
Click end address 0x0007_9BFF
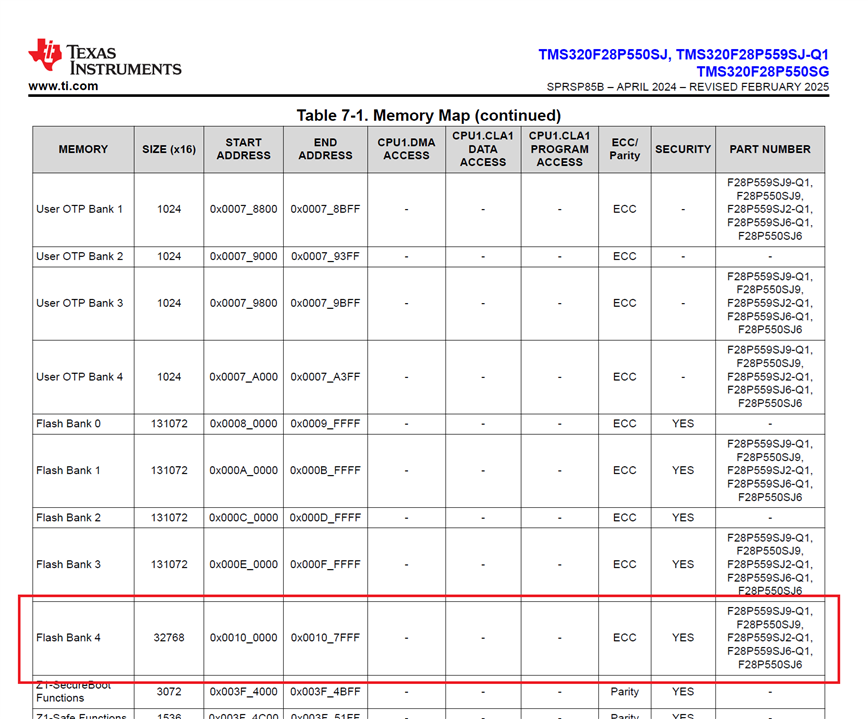point(326,303)
